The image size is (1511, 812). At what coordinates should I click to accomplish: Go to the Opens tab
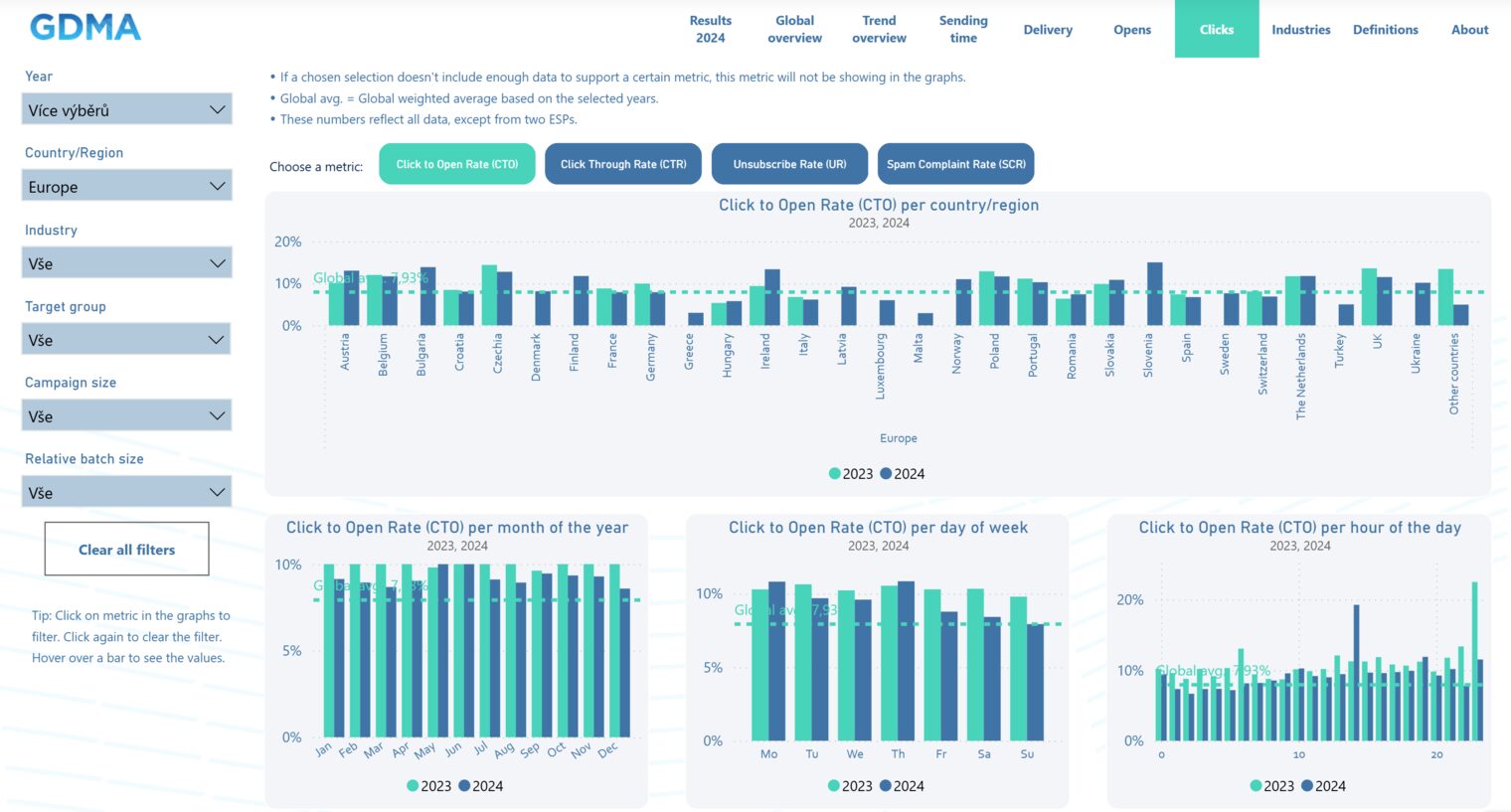1132,30
